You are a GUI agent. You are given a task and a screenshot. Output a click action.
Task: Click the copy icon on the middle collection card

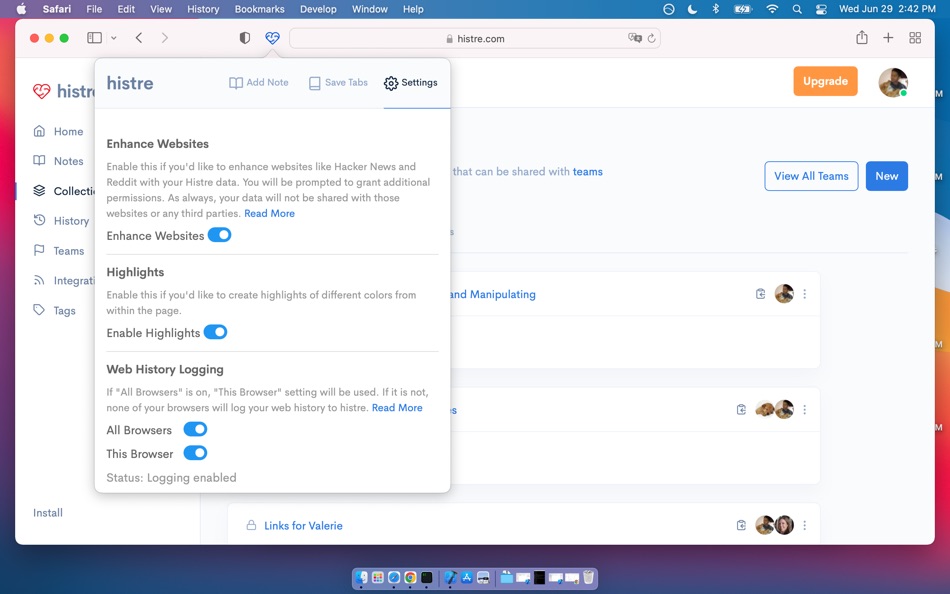tap(741, 410)
